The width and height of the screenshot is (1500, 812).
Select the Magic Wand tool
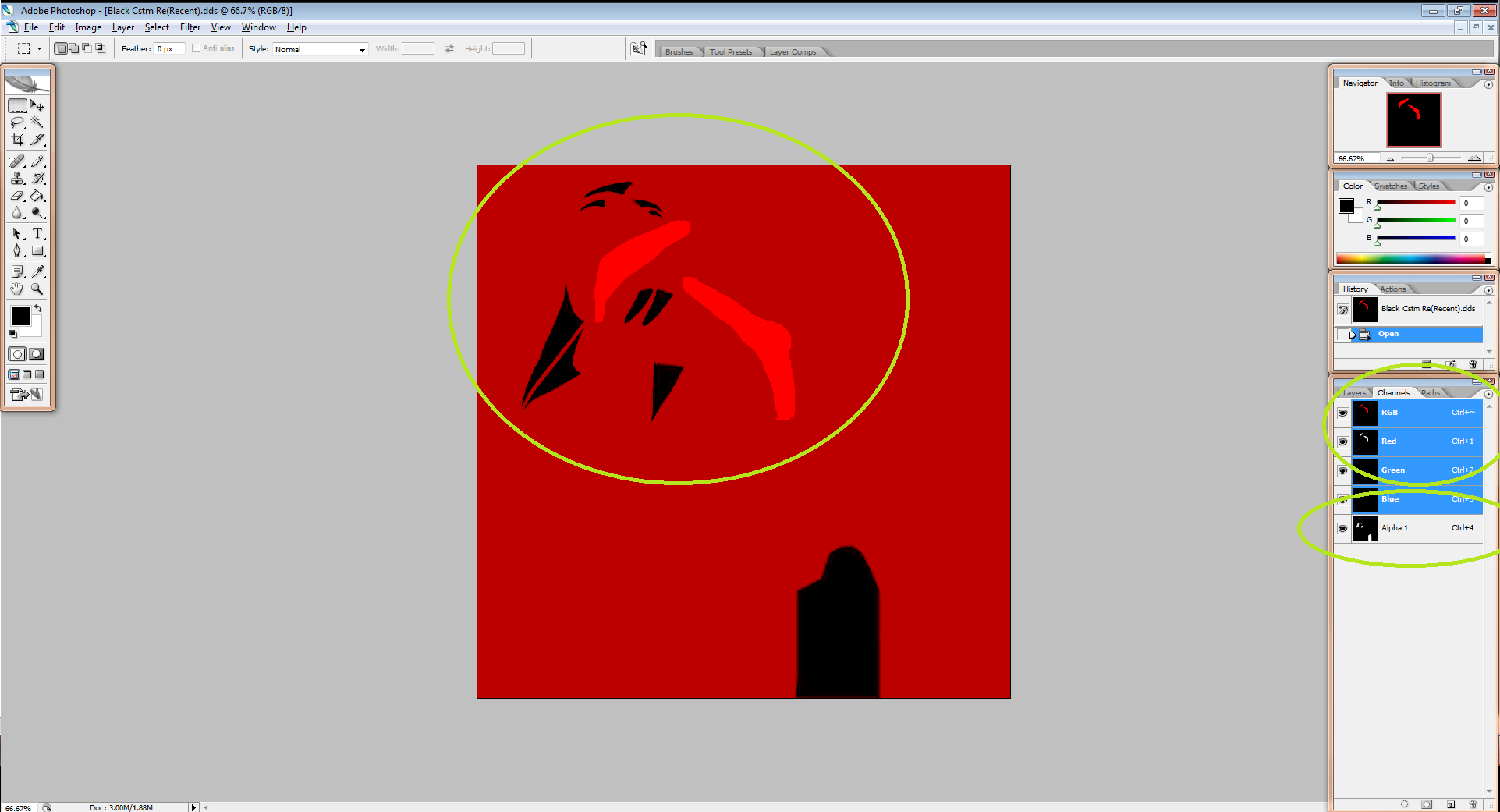pyautogui.click(x=37, y=122)
